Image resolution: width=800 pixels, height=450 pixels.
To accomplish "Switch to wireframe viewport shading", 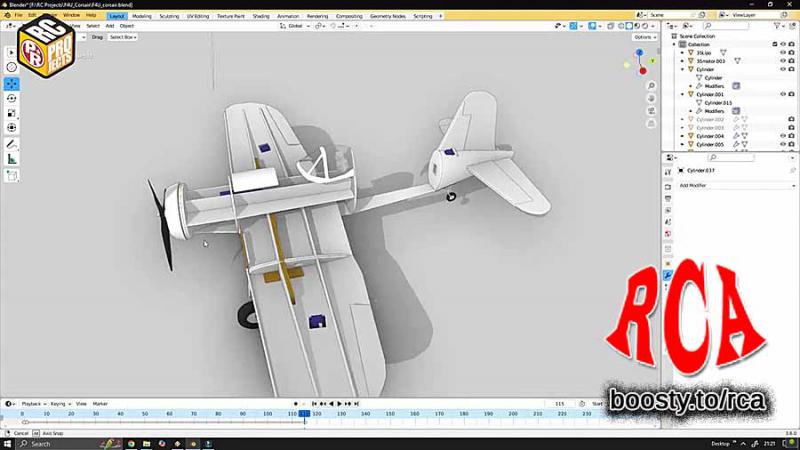I will point(621,26).
